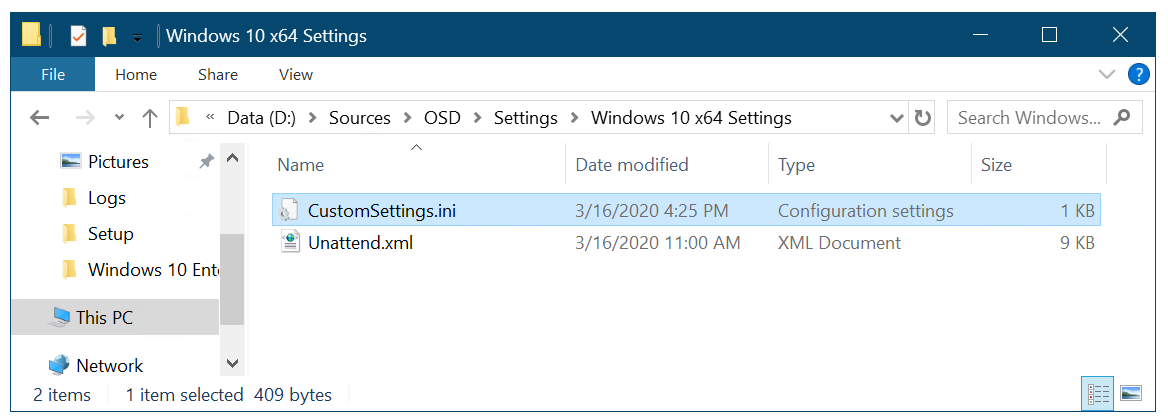The width and height of the screenshot is (1168, 418).
Task: Go up one folder level arrow
Action: 150,118
